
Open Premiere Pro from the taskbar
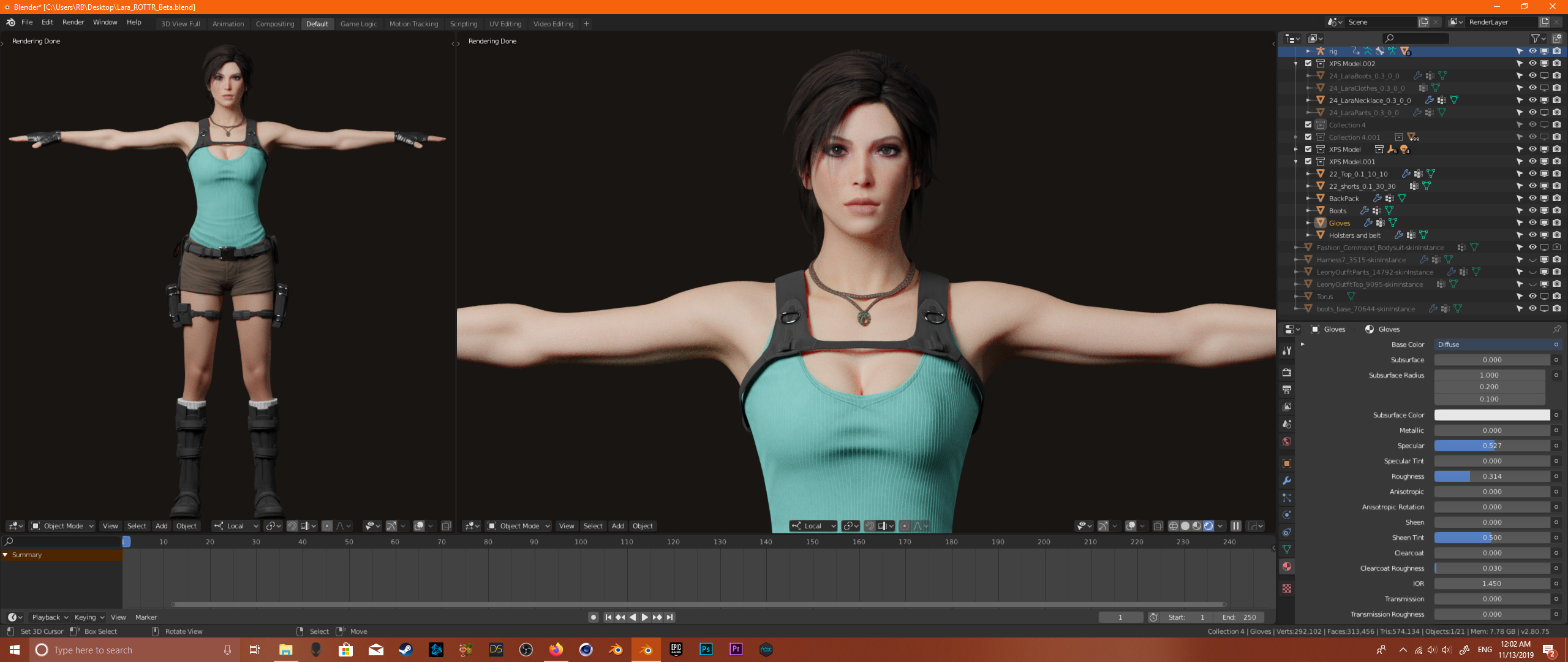point(736,650)
